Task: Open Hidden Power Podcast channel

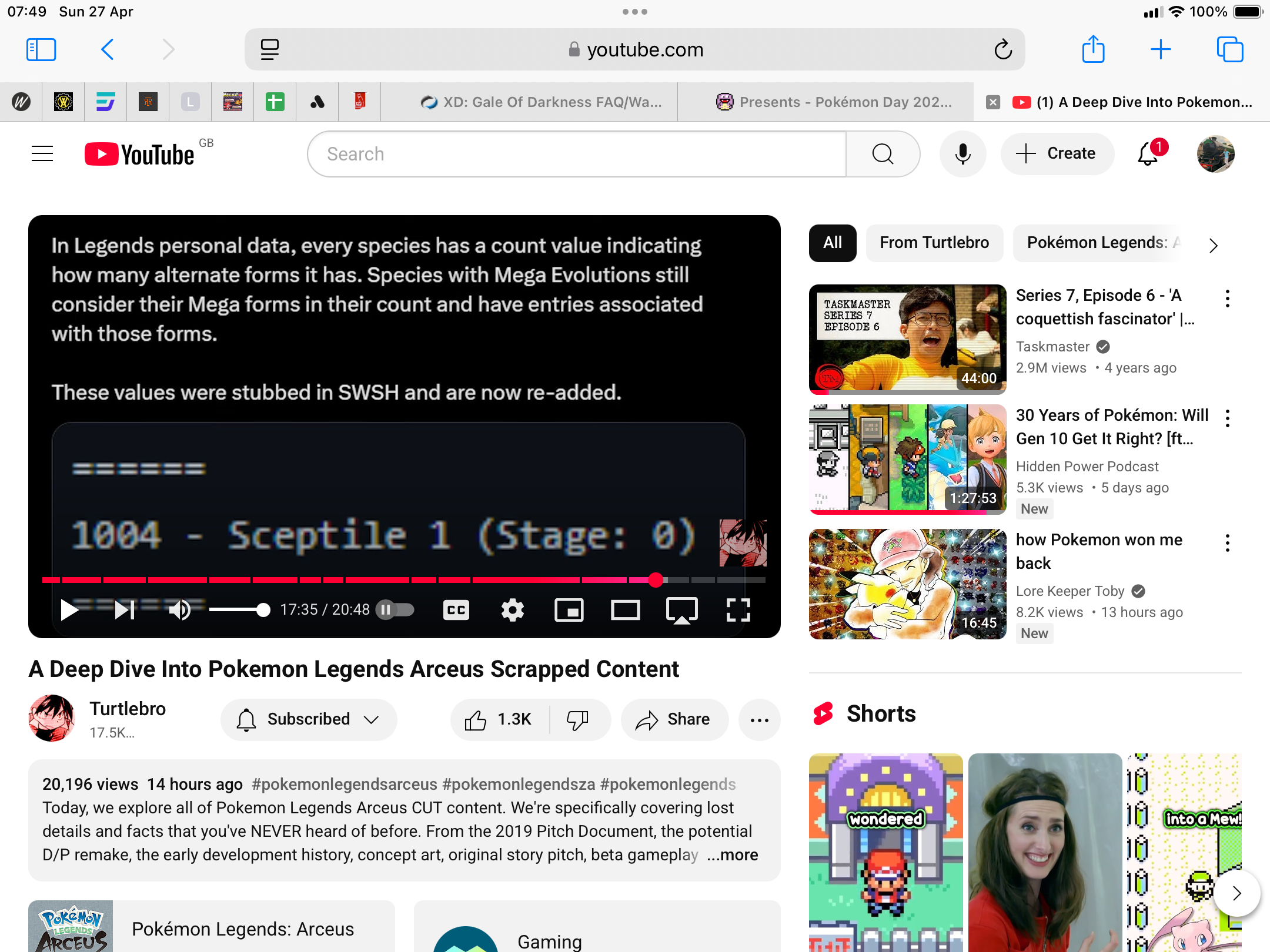Action: click(x=1087, y=467)
